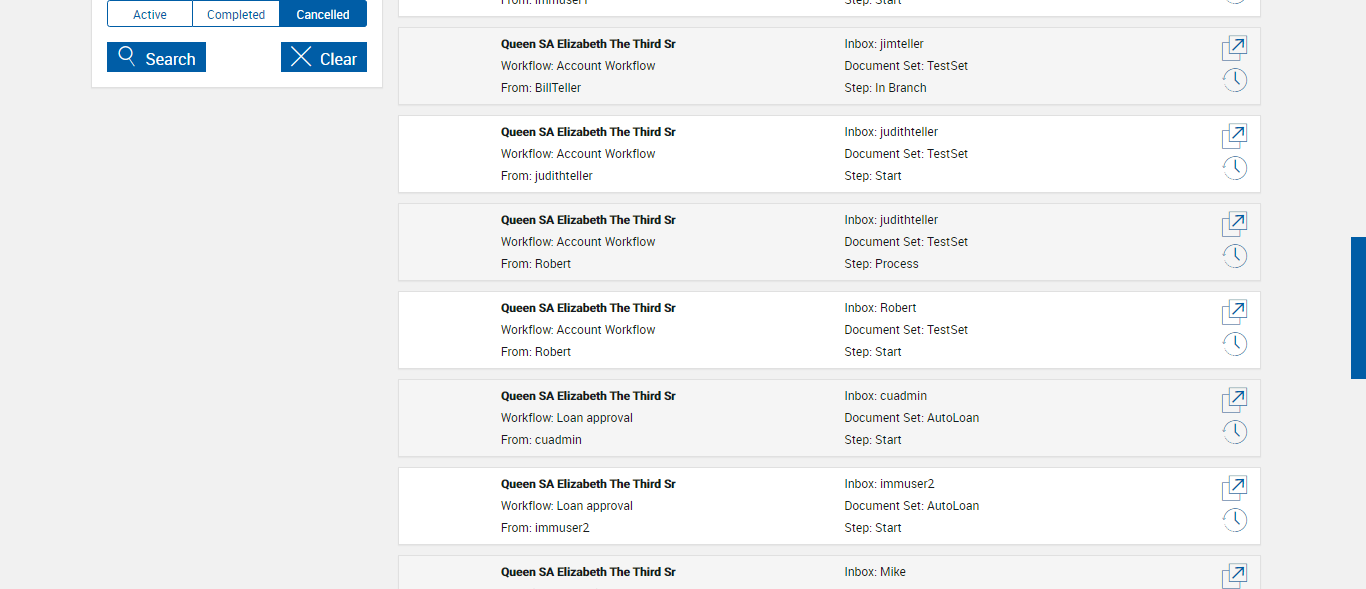The image size is (1366, 589).
Task: Show history for judiththeller Process step item
Action: pyautogui.click(x=1234, y=256)
